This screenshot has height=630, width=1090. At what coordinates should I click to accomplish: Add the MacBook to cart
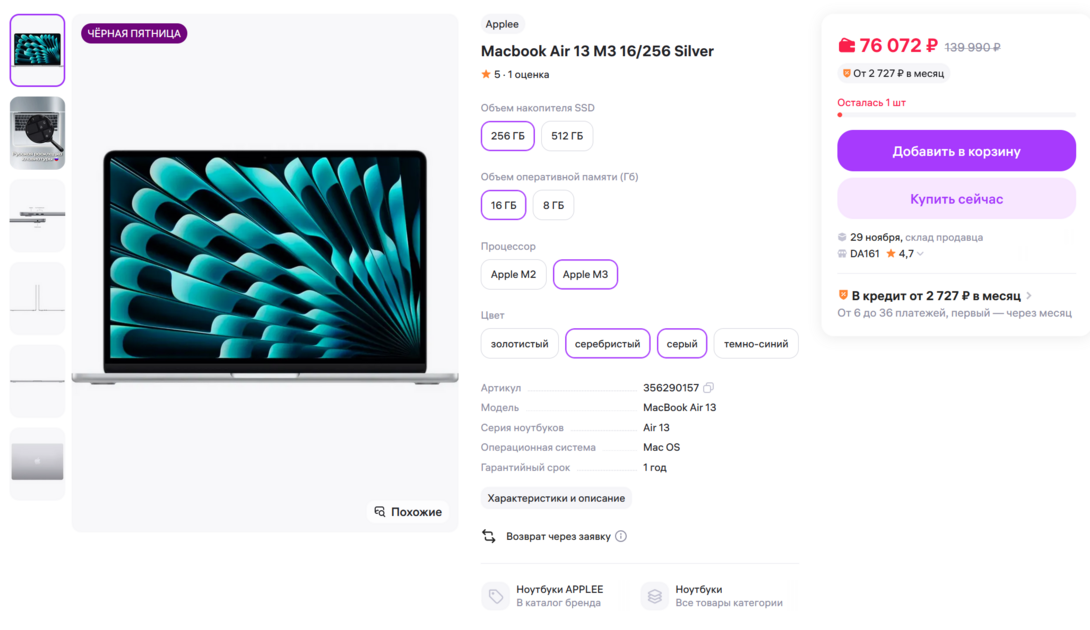tap(956, 152)
